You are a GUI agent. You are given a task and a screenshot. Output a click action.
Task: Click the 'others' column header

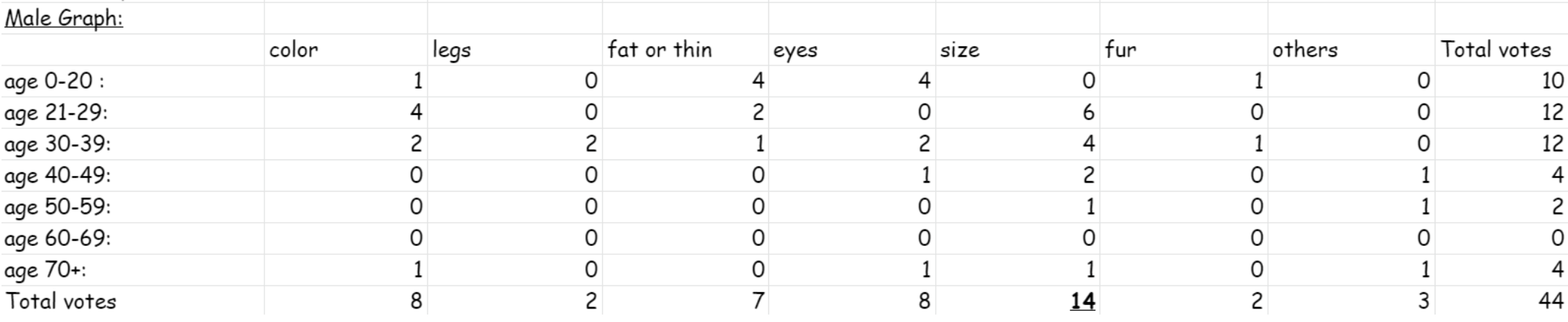1304,50
